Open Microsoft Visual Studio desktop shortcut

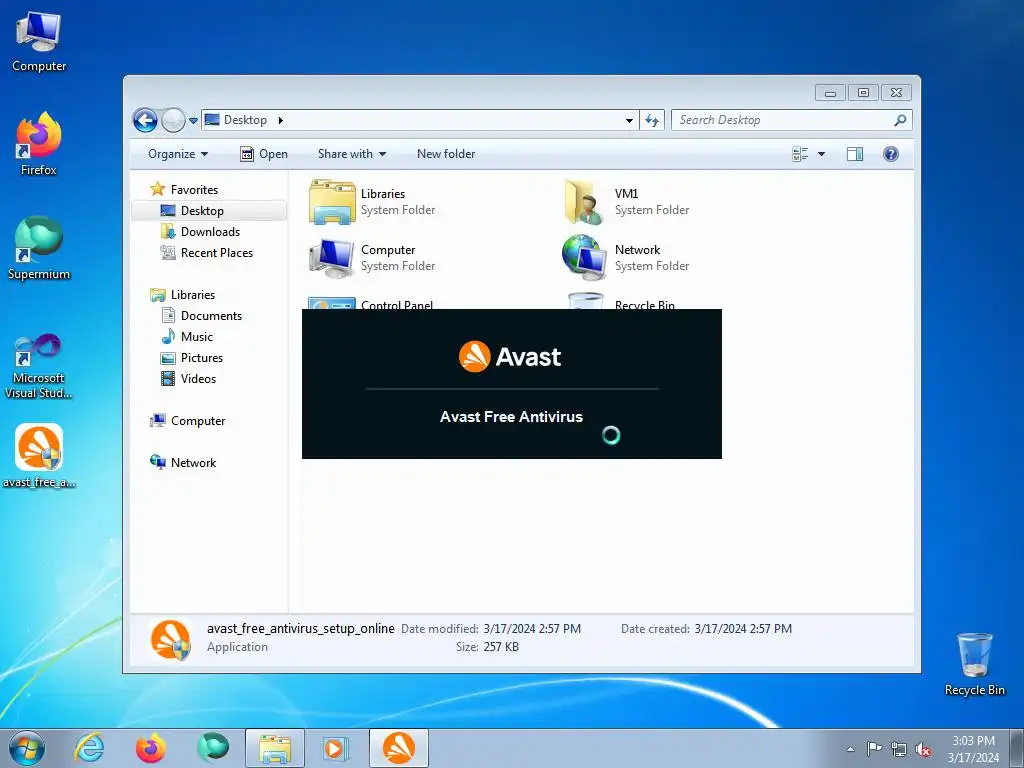tap(39, 366)
